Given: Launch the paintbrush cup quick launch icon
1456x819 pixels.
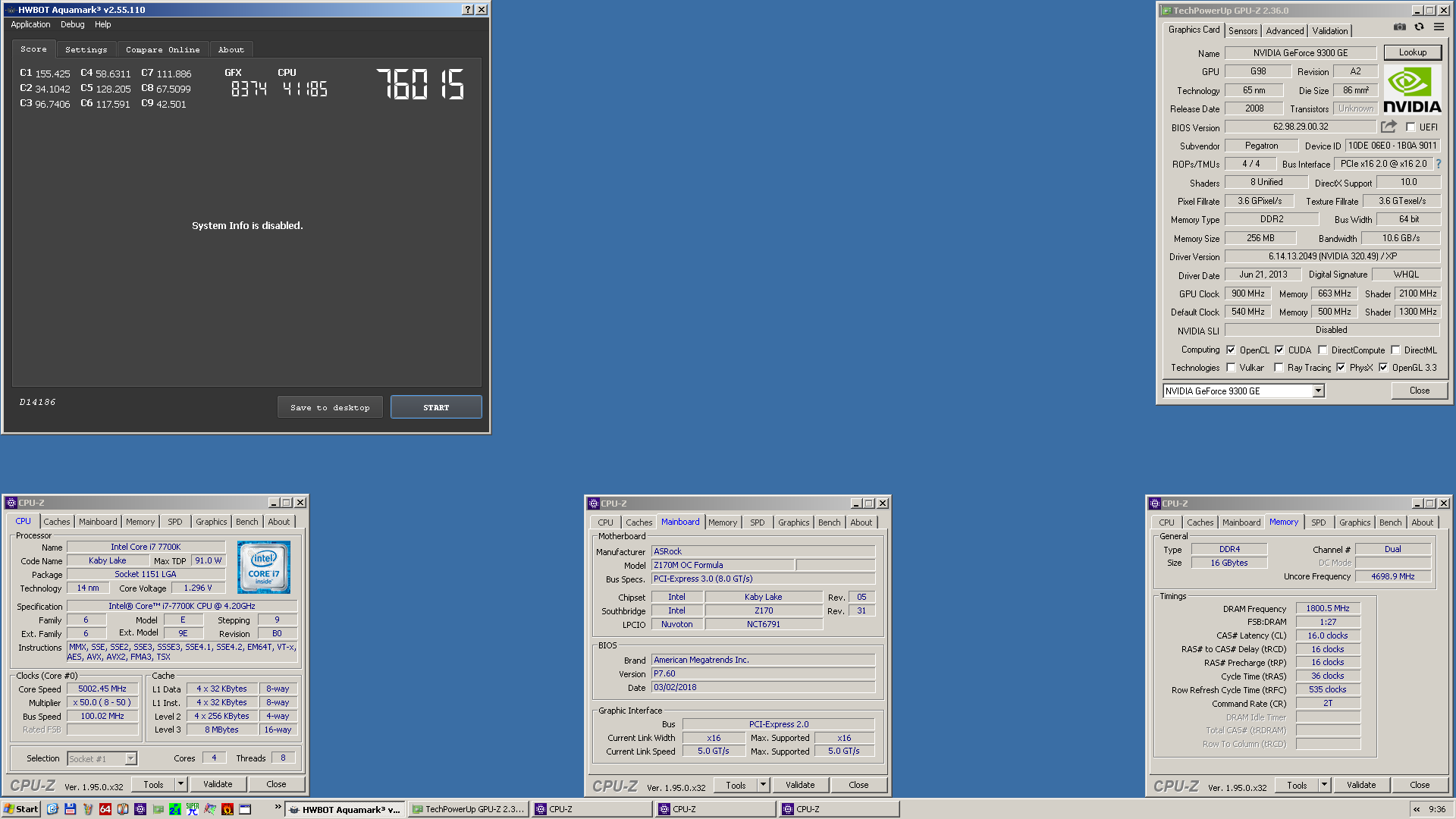Looking at the screenshot, I should [88, 809].
